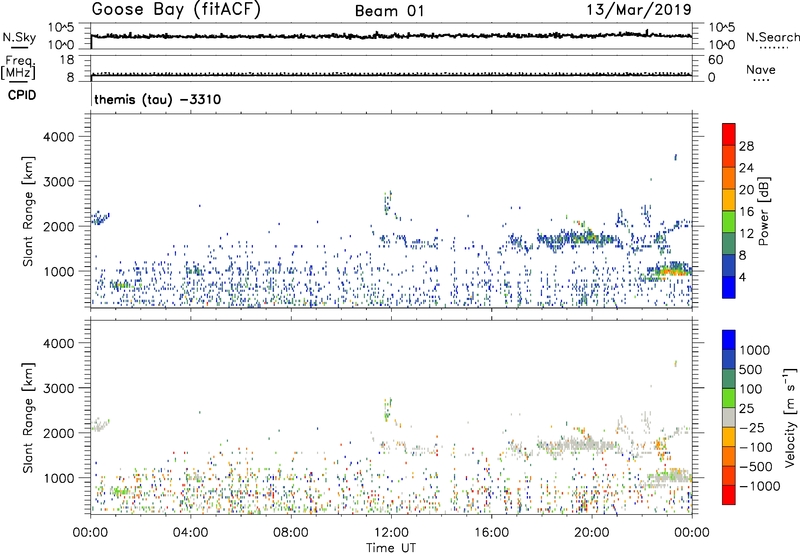Viewport: 800px width, 554px height.
Task: Click the 'Goose Bay (fitACF)' title text
Action: click(x=176, y=10)
